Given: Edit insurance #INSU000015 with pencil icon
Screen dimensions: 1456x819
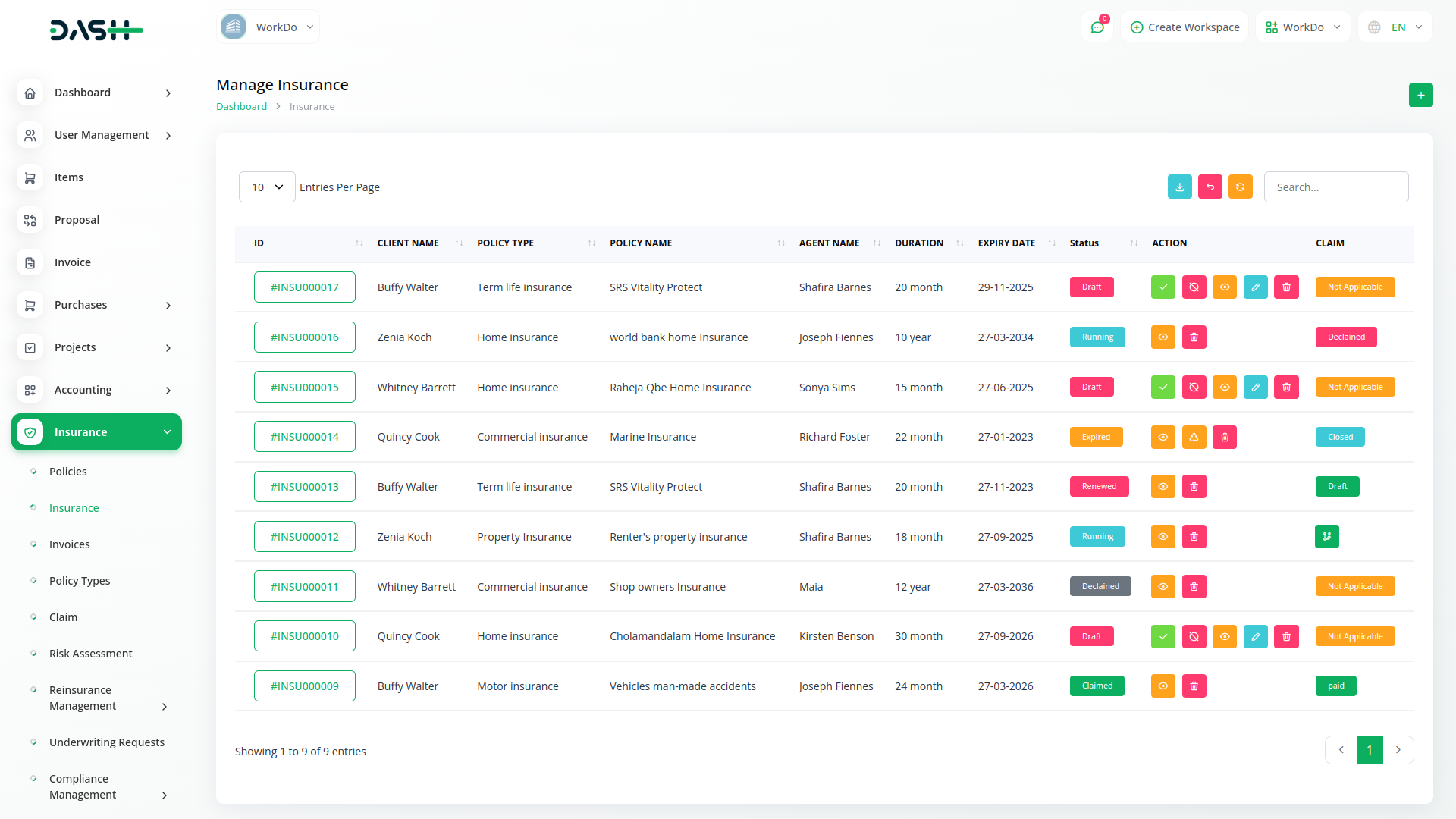Looking at the screenshot, I should click(1255, 388).
